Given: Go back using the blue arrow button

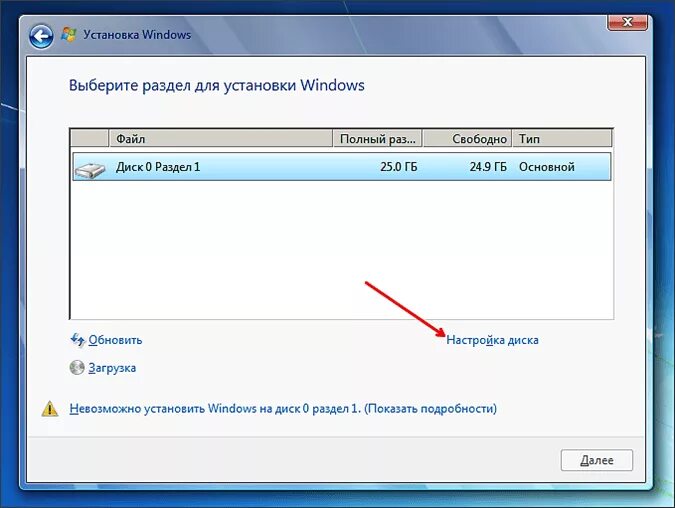Looking at the screenshot, I should (41, 36).
